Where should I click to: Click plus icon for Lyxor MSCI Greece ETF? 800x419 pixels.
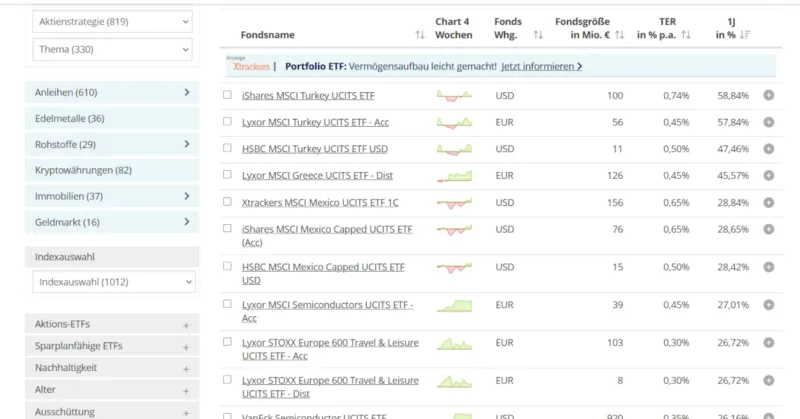[x=768, y=175]
